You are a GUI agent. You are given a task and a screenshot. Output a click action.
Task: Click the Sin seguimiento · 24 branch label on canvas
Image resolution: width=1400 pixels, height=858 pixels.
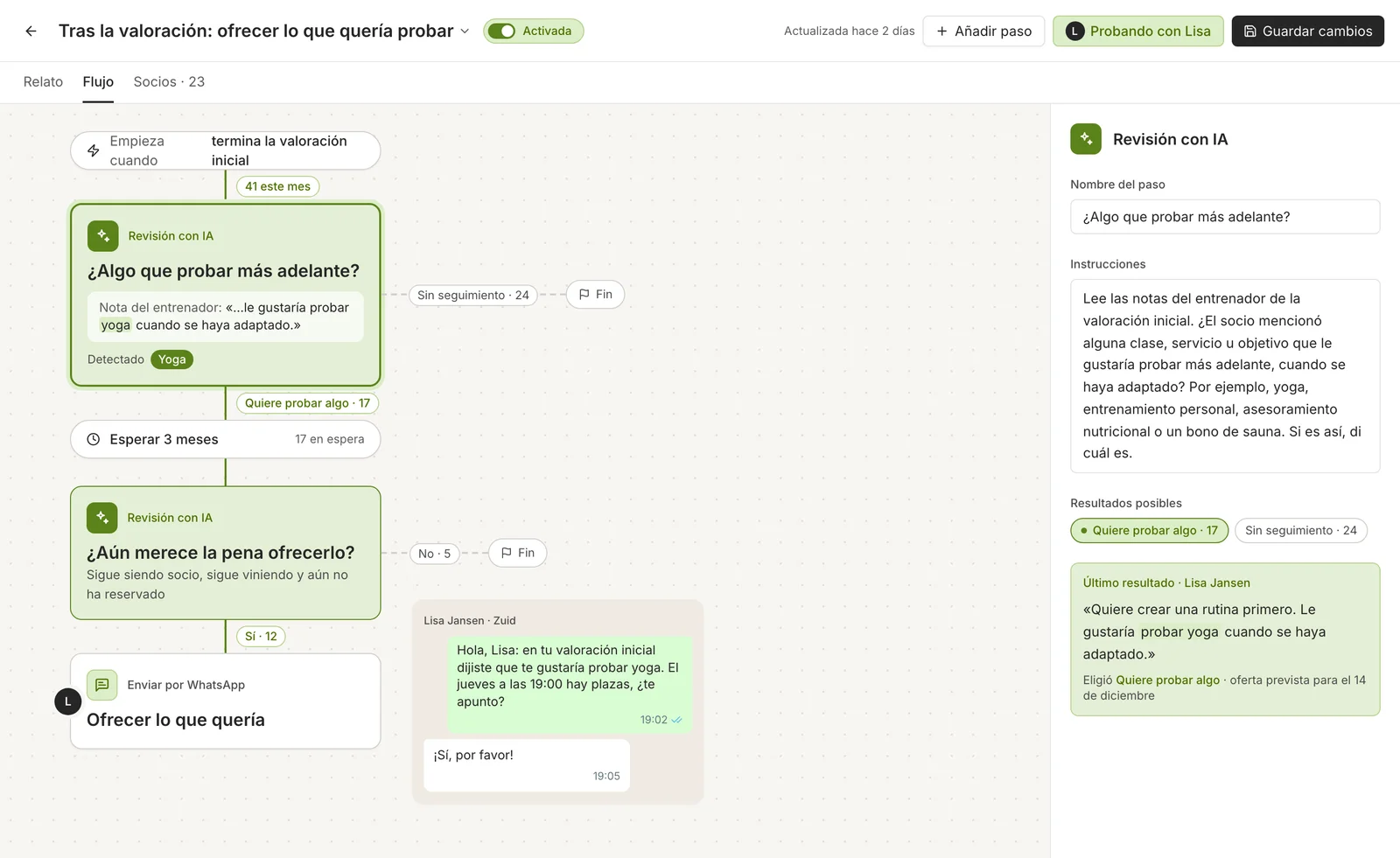tap(472, 295)
